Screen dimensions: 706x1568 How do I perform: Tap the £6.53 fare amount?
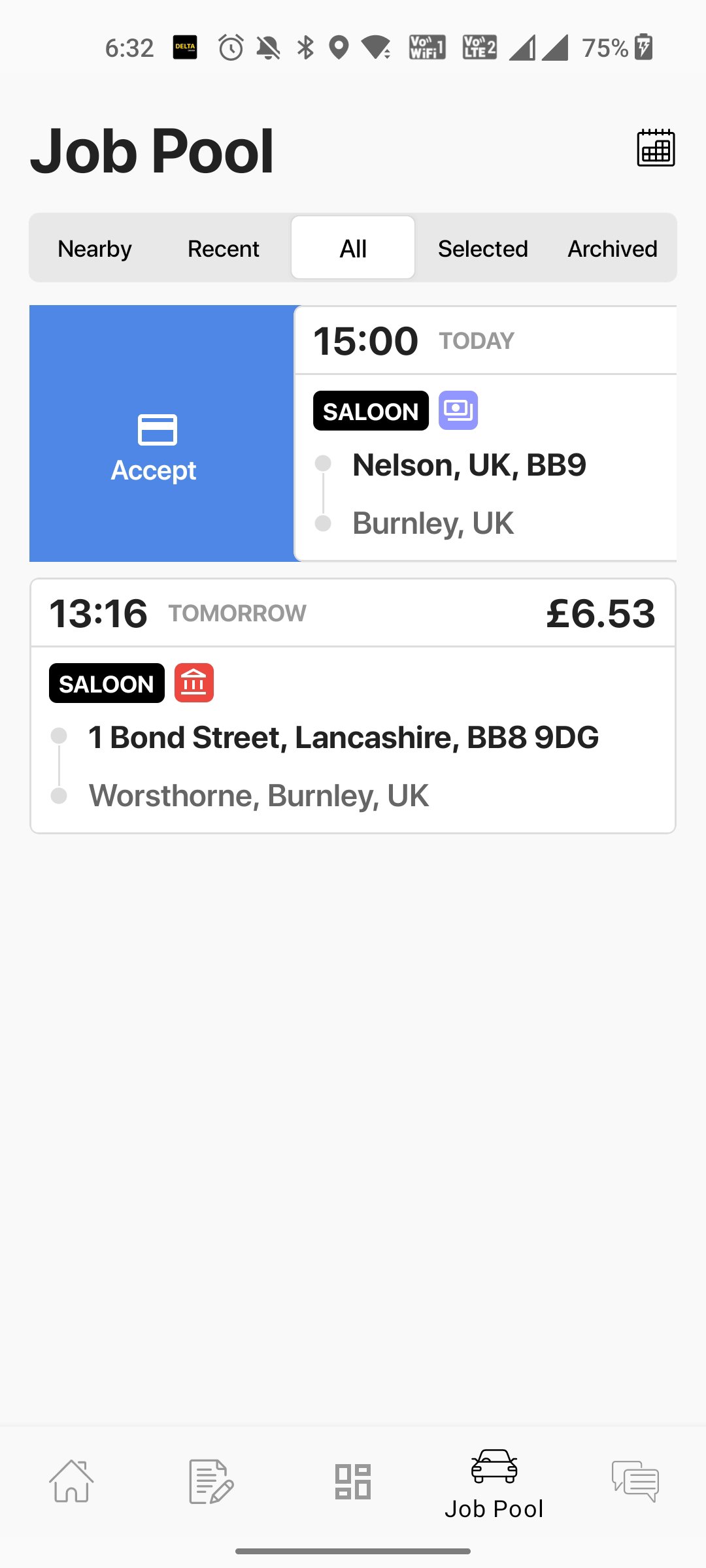pyautogui.click(x=600, y=613)
